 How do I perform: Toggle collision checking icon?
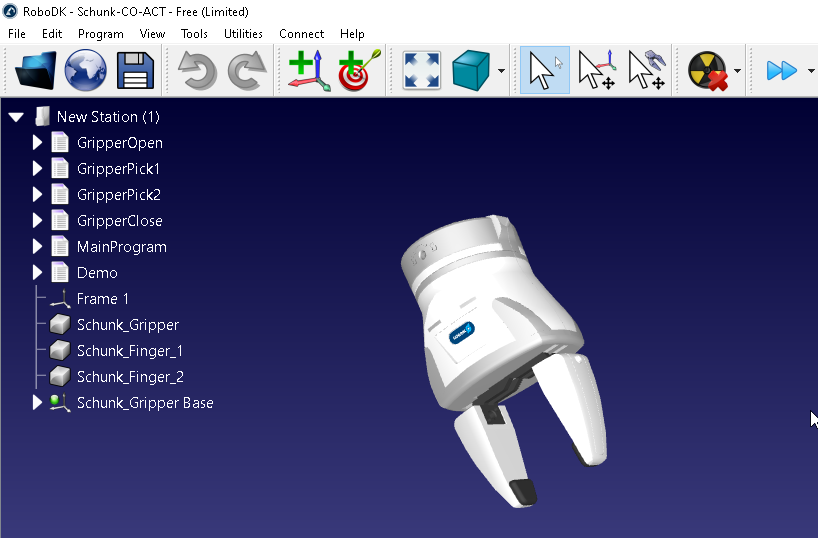(x=708, y=70)
